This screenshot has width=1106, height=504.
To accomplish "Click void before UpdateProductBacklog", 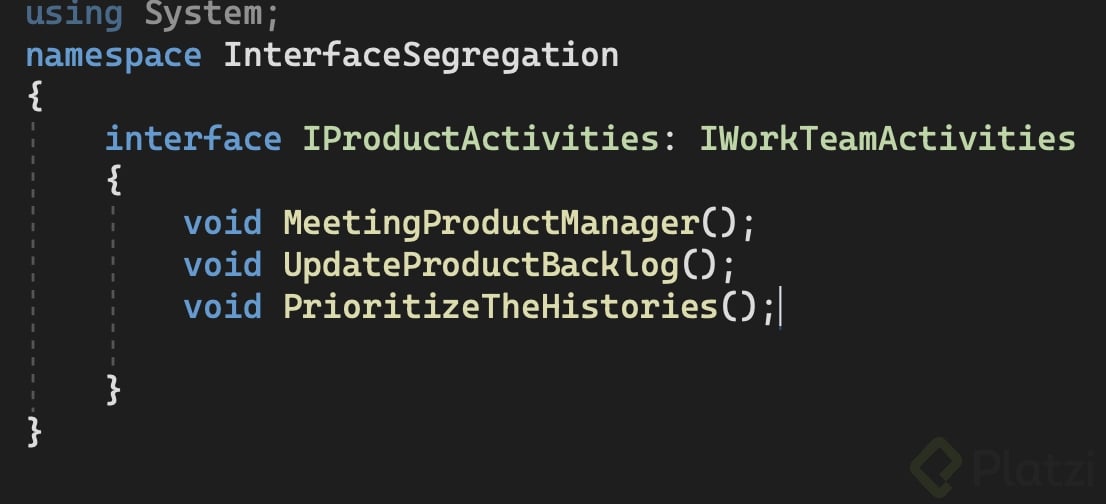I will (x=223, y=265).
